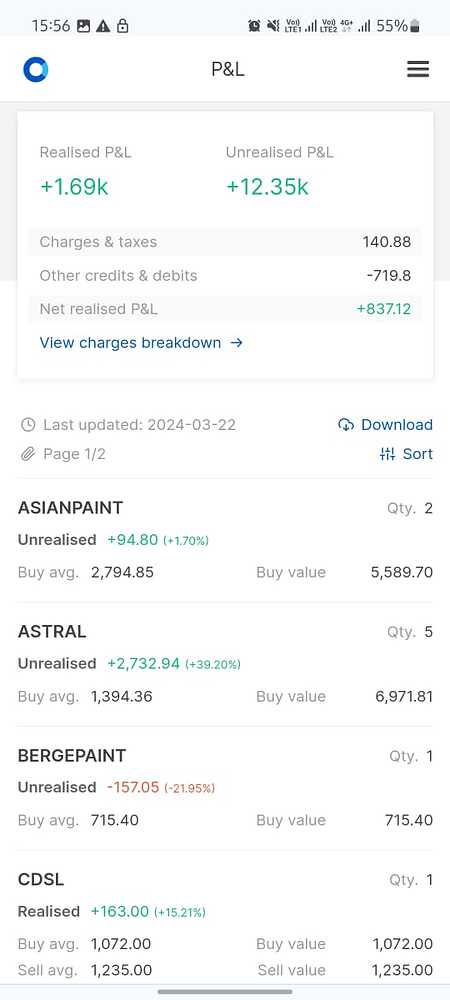Open the ASTRAL holding row

pos(225,664)
